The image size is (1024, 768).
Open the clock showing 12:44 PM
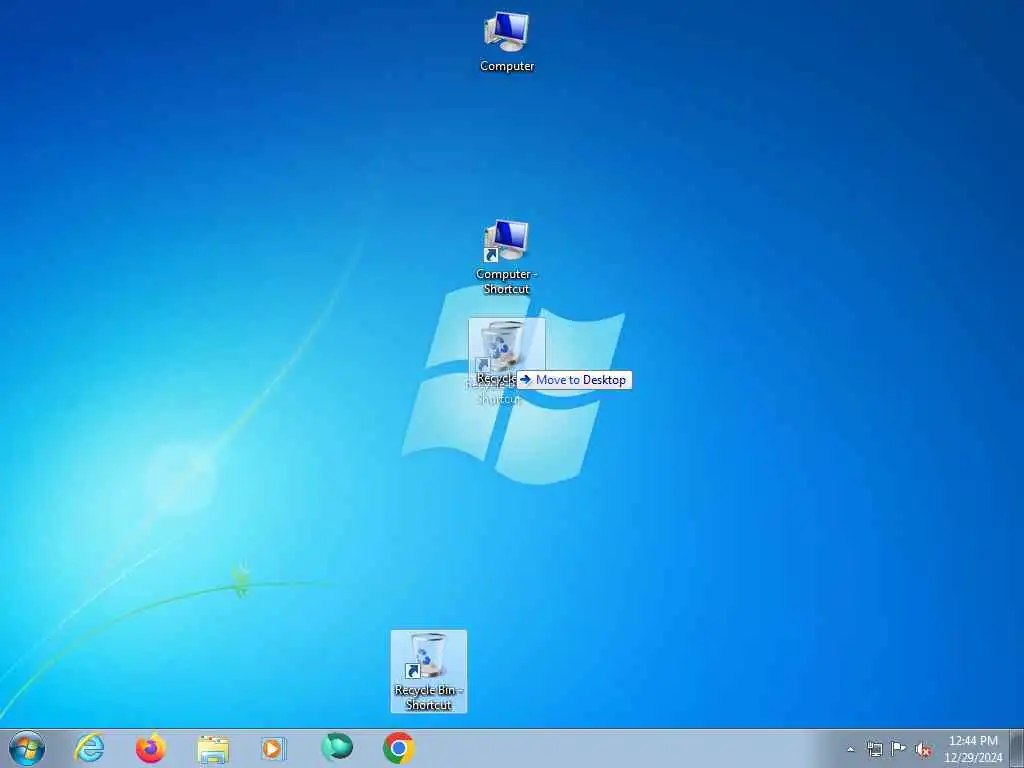click(973, 748)
